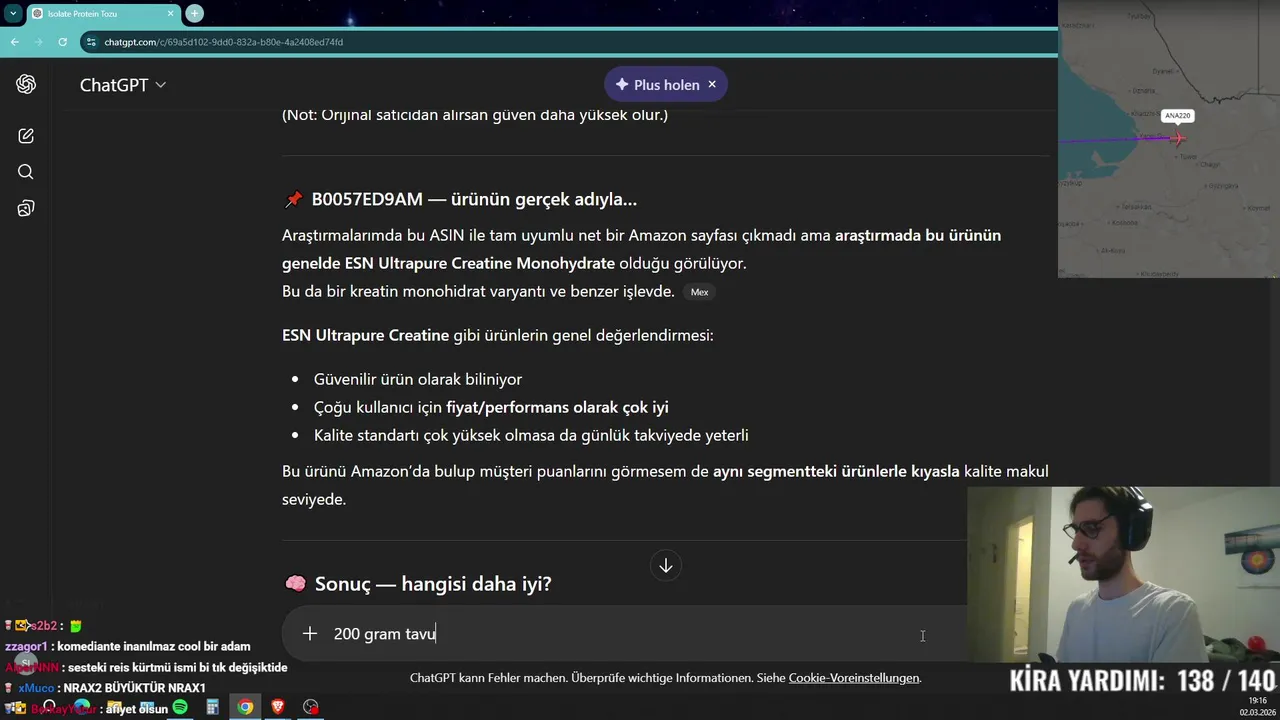Open a new browser tab with plus button

pos(194,13)
